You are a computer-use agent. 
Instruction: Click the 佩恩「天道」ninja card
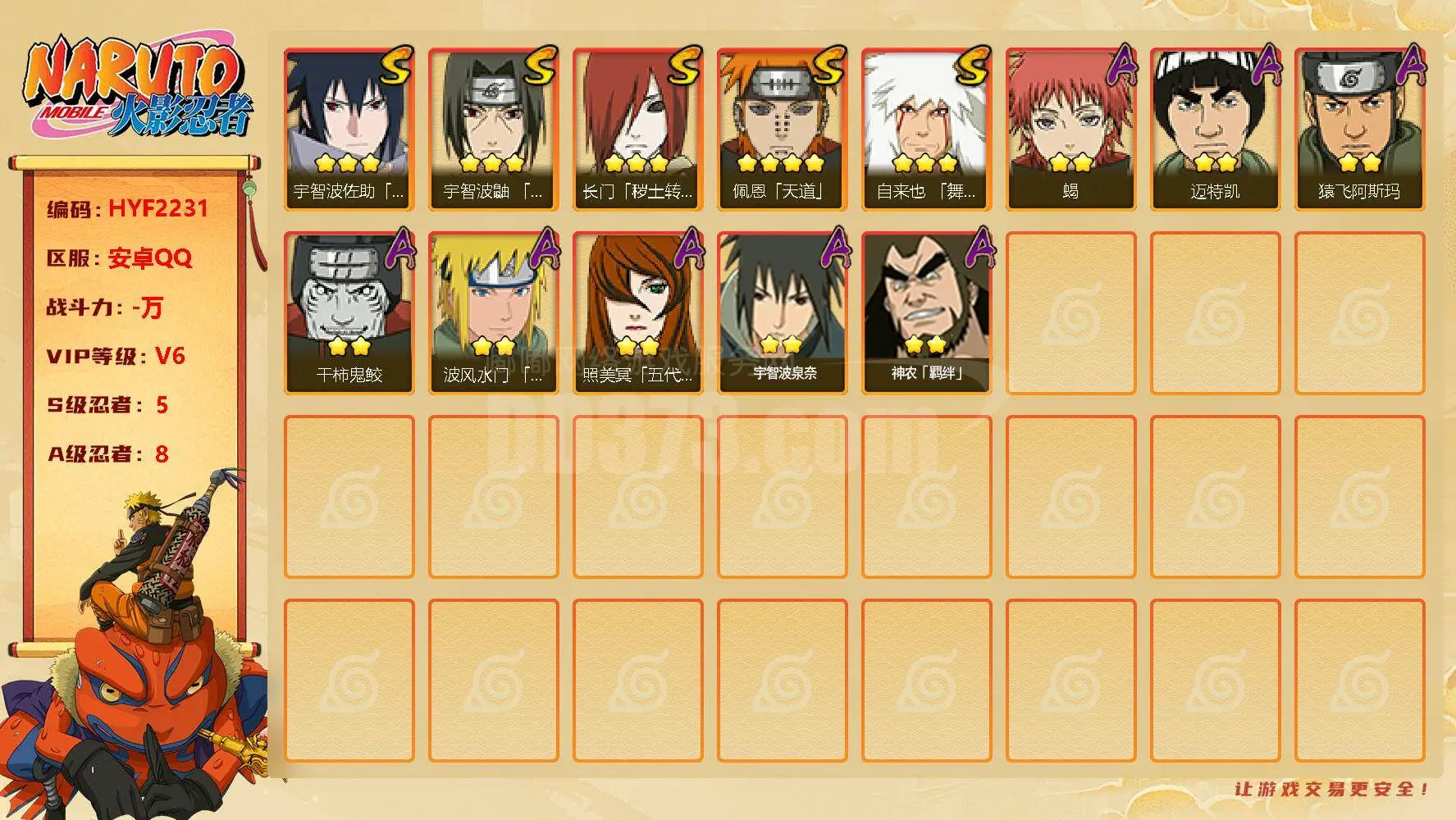coord(782,130)
